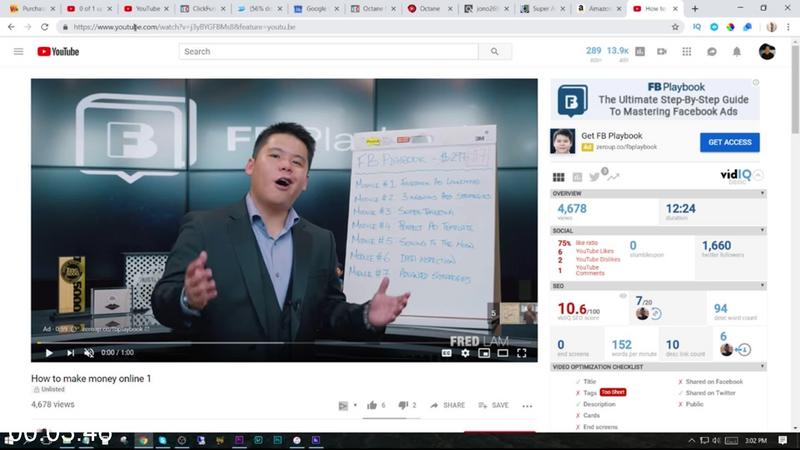800x450 pixels.
Task: Open the vidIQ browser extension icon
Action: pos(697,27)
